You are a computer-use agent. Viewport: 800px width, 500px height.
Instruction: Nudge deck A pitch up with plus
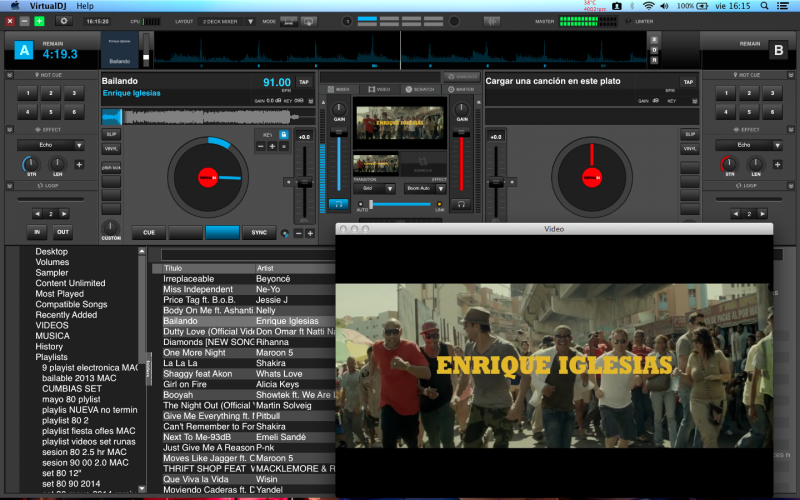coord(310,234)
